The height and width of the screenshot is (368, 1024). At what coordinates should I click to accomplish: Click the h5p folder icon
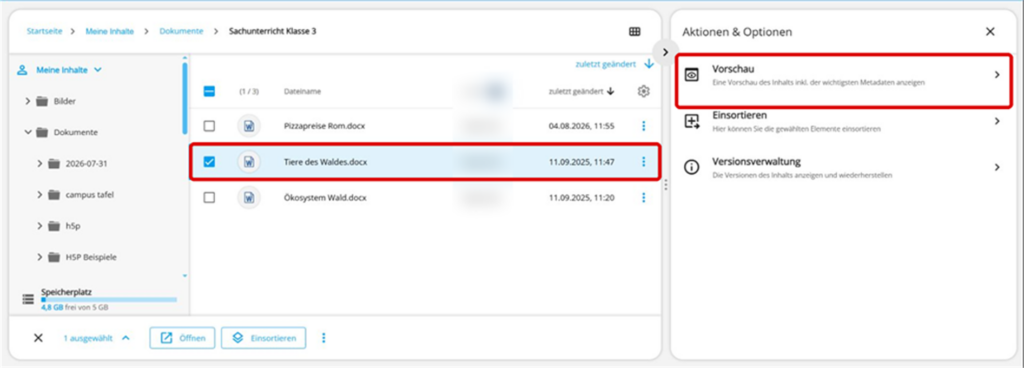tap(54, 226)
